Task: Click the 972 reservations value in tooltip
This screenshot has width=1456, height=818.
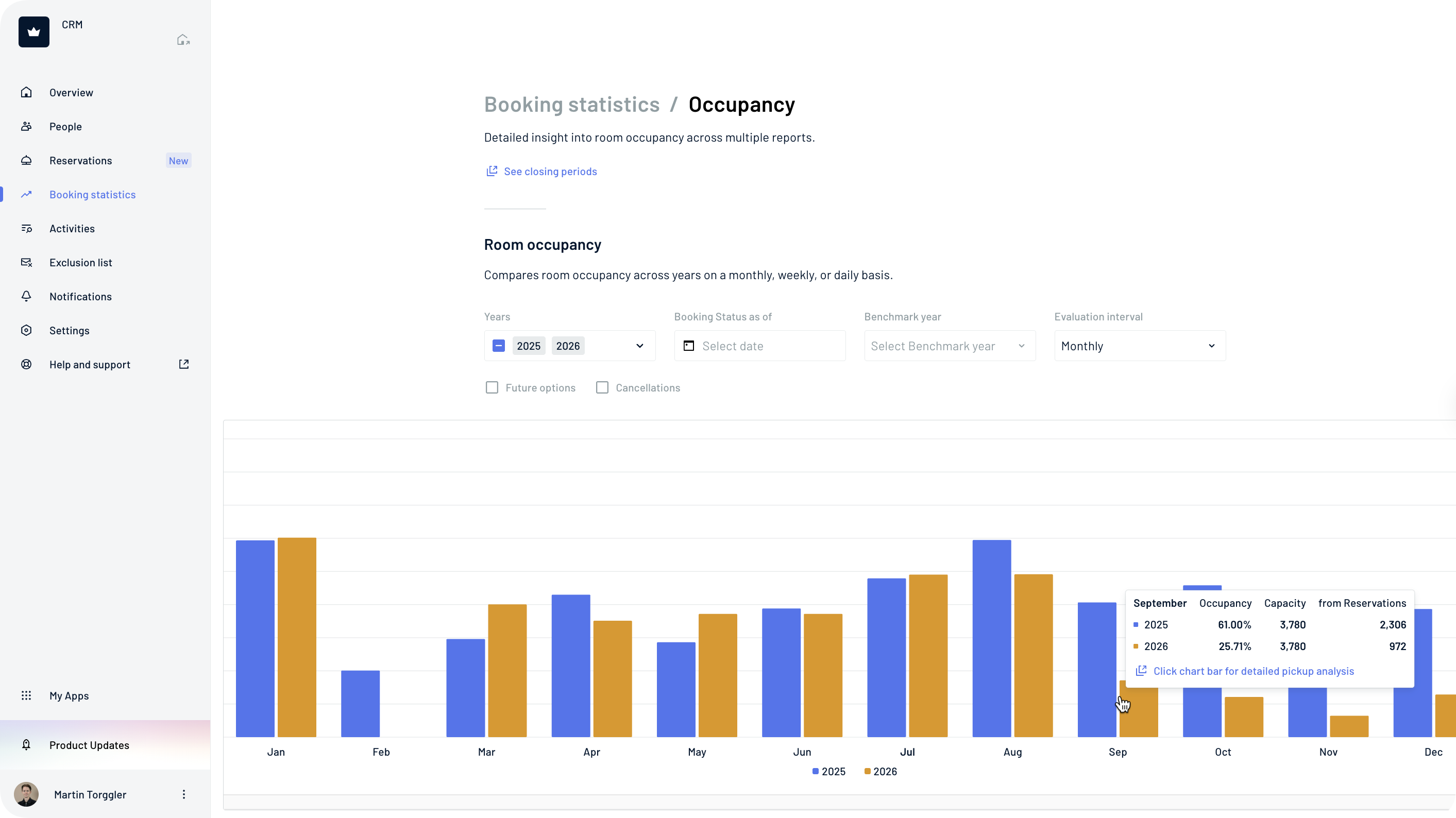Action: [x=1397, y=646]
